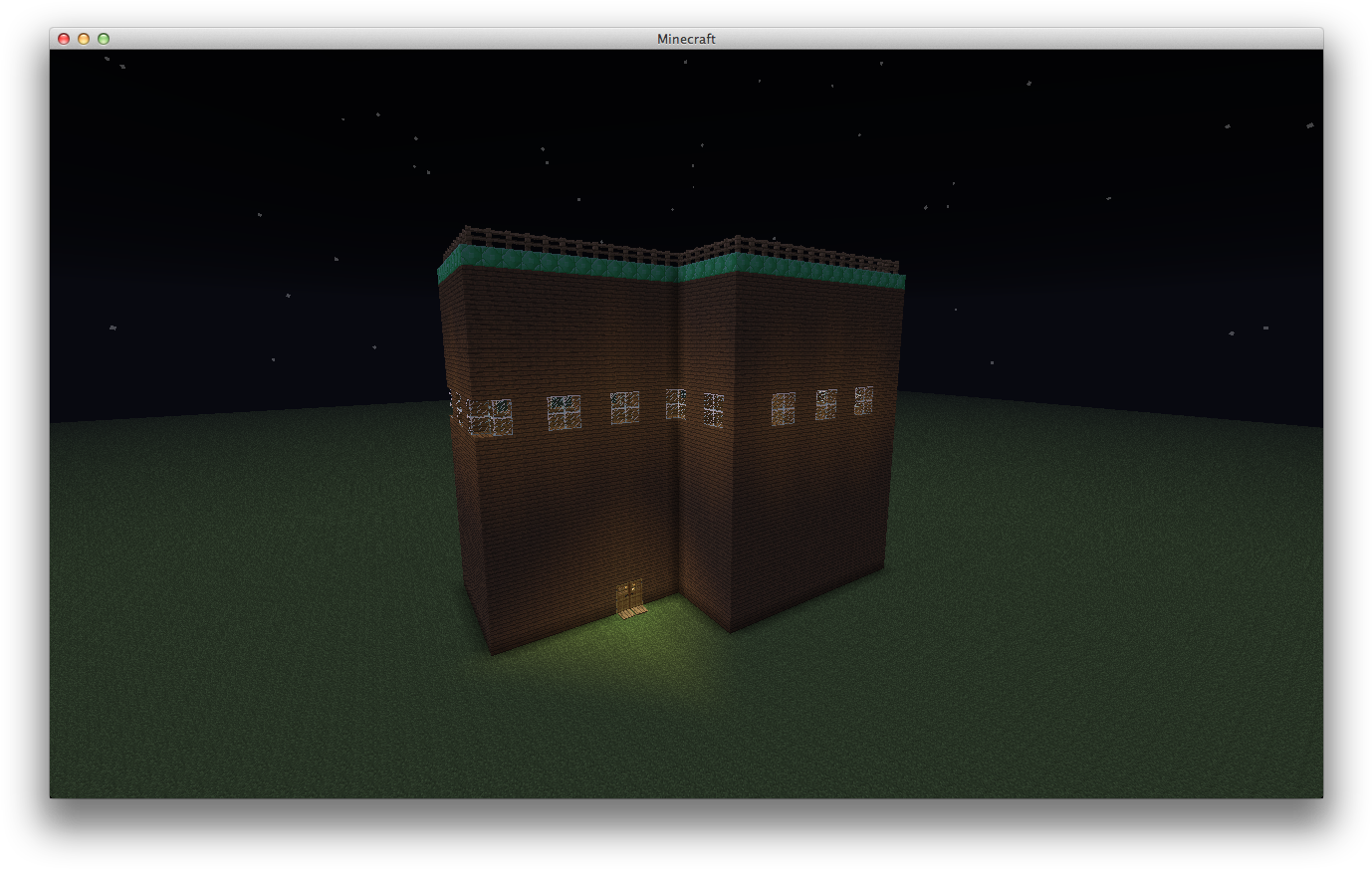
Task: Click the red close window button
Action: click(64, 39)
